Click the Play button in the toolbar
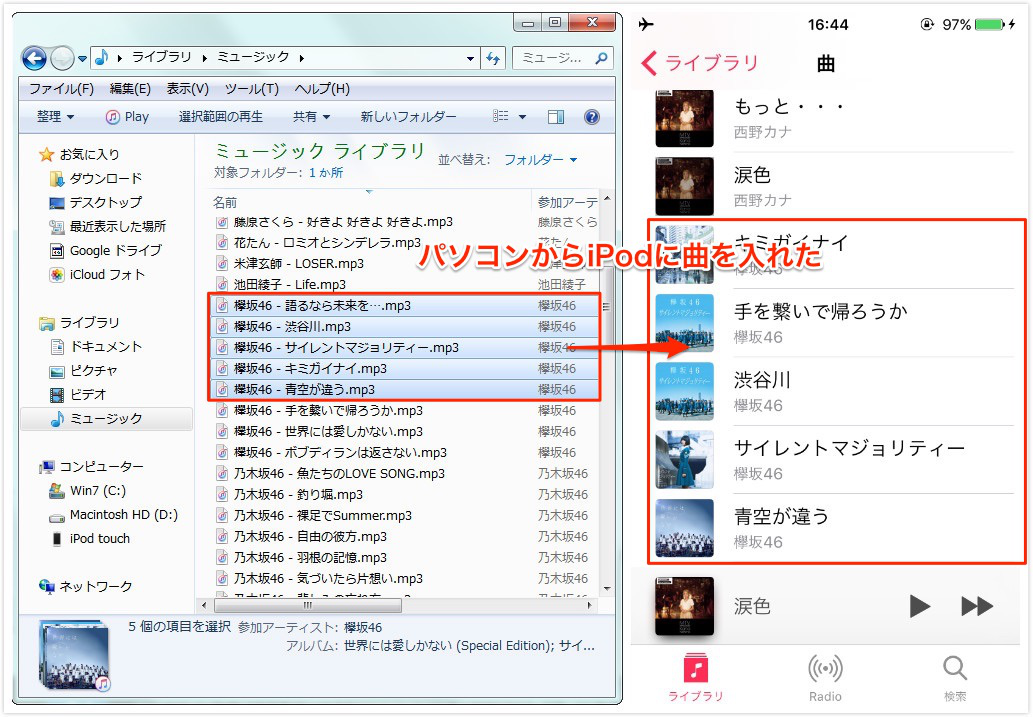1033x717 pixels. tap(127, 117)
